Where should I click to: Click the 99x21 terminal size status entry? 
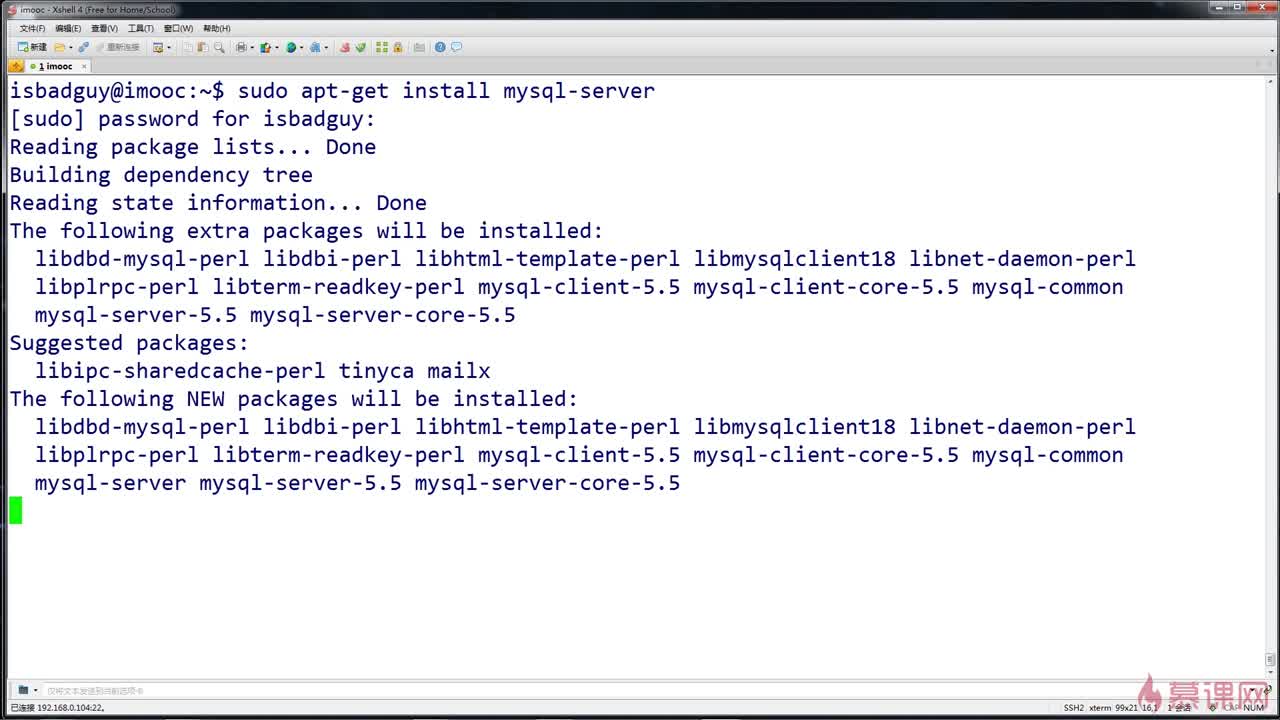click(x=1127, y=708)
